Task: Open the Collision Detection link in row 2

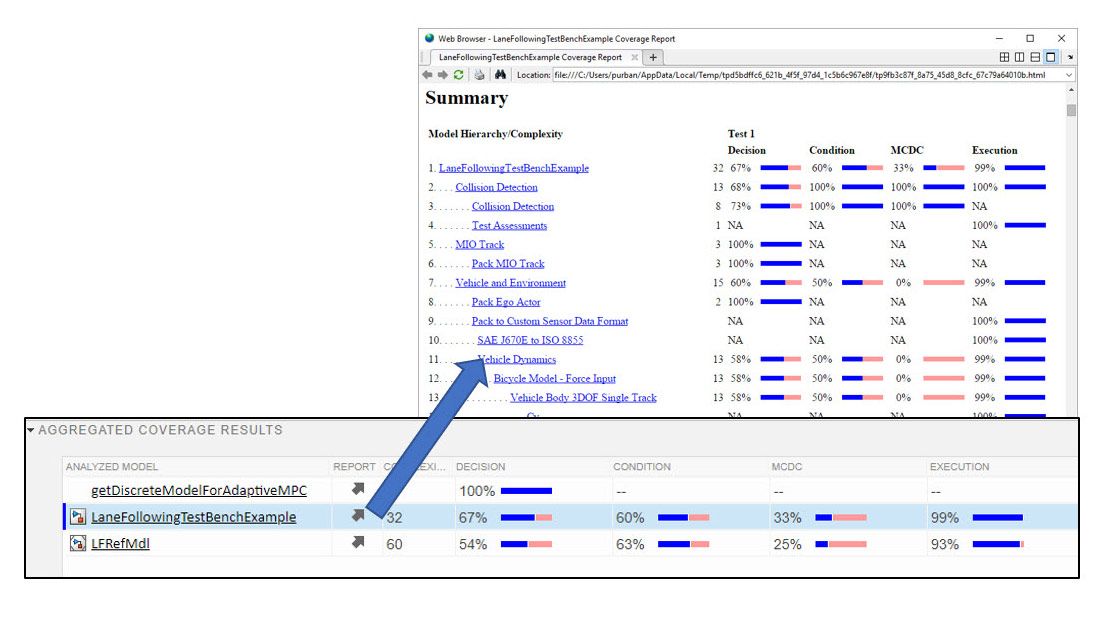Action: pos(496,187)
